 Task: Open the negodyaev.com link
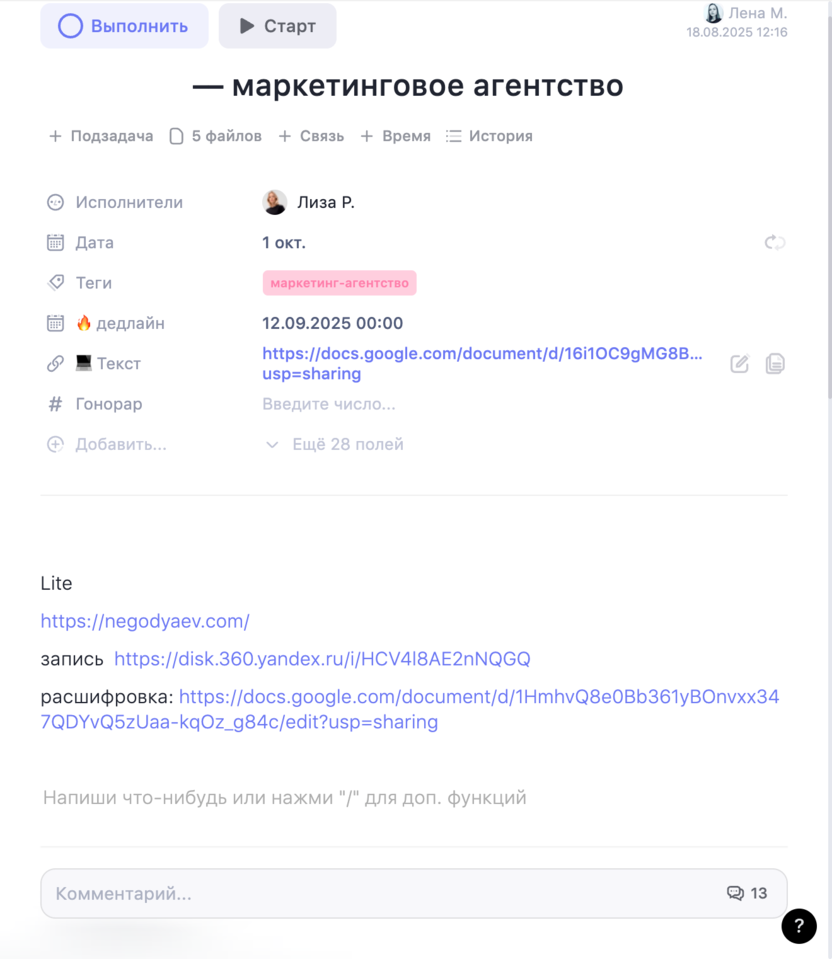144,620
